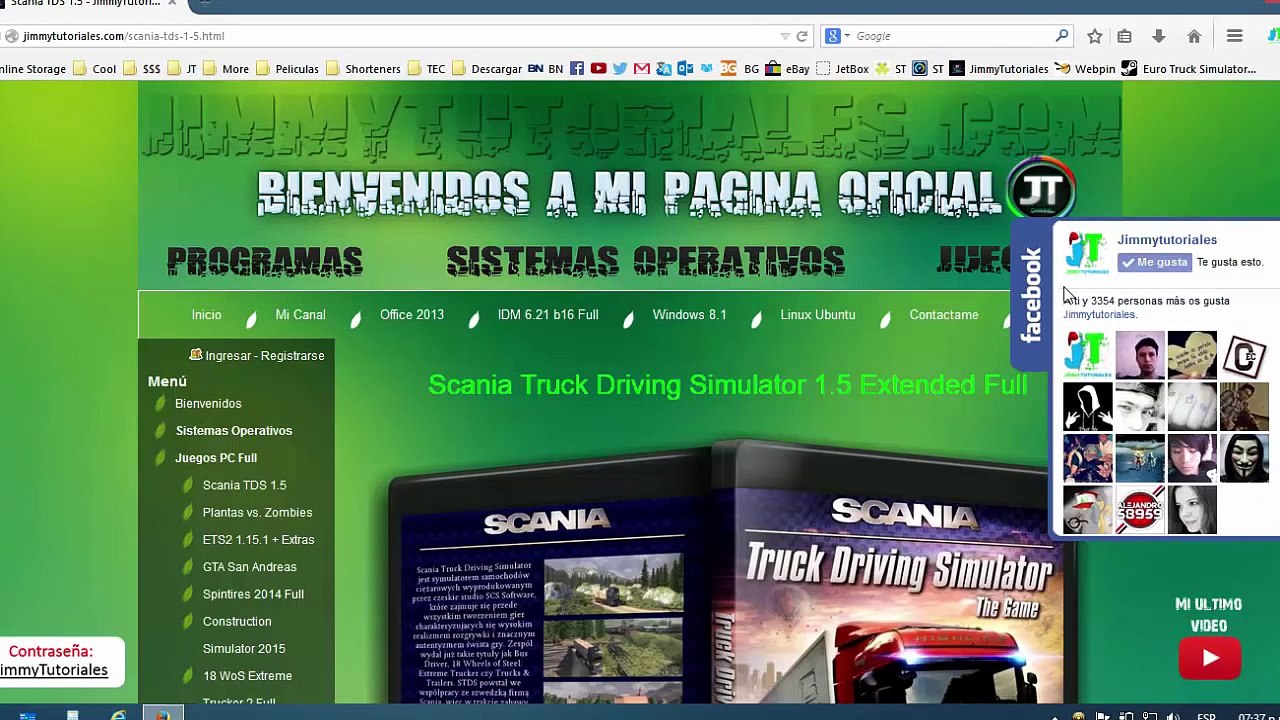The height and width of the screenshot is (720, 1280).
Task: Click the round JT logo in the banner
Action: click(x=1041, y=188)
